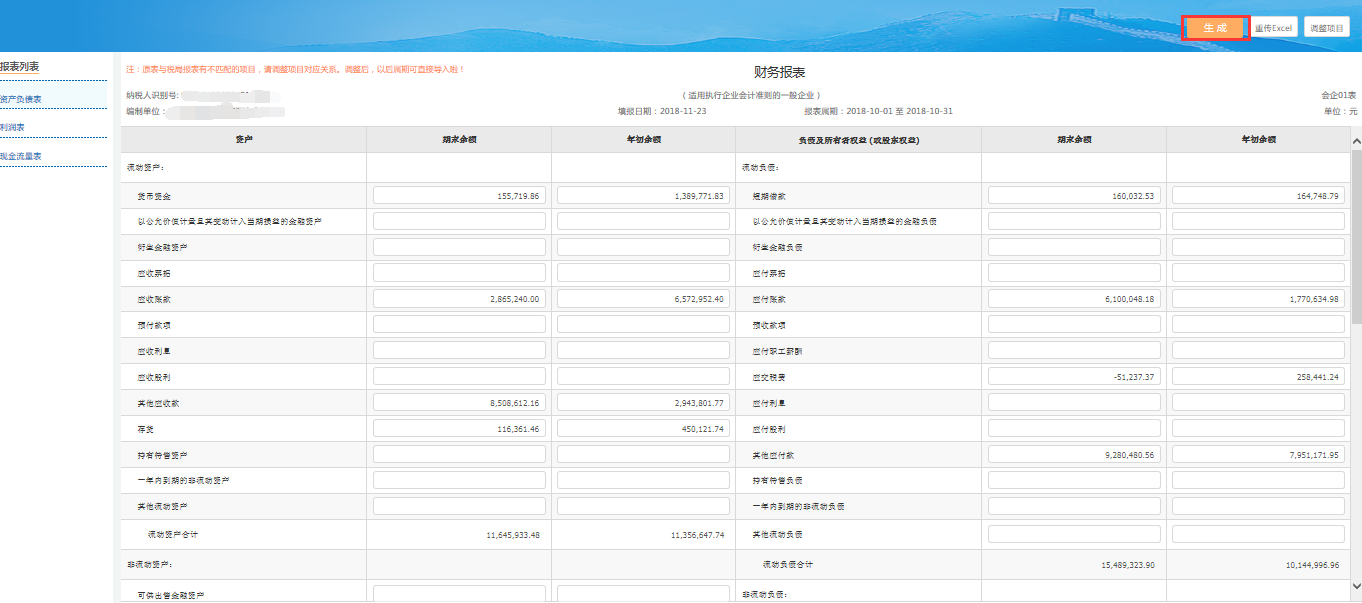Click the scrollbar down arrow
1362x603 pixels.
pos(1356,585)
